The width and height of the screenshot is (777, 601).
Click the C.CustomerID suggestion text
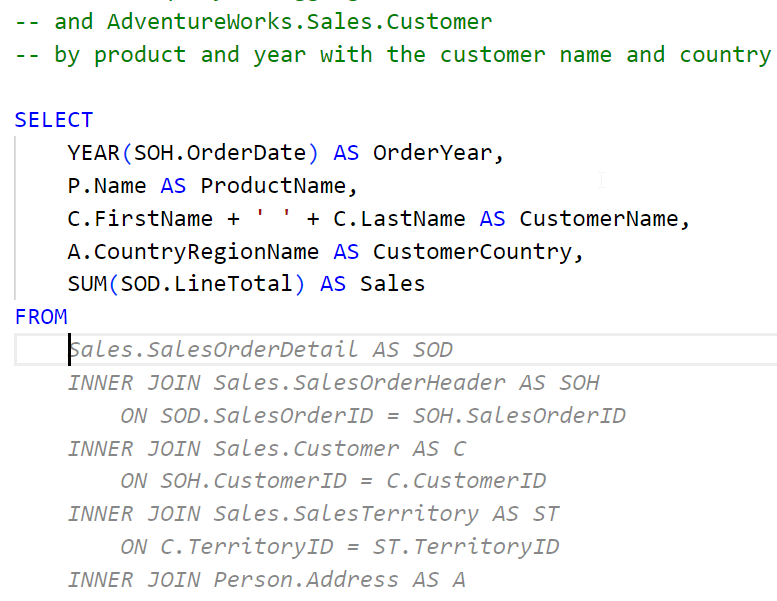(479, 481)
